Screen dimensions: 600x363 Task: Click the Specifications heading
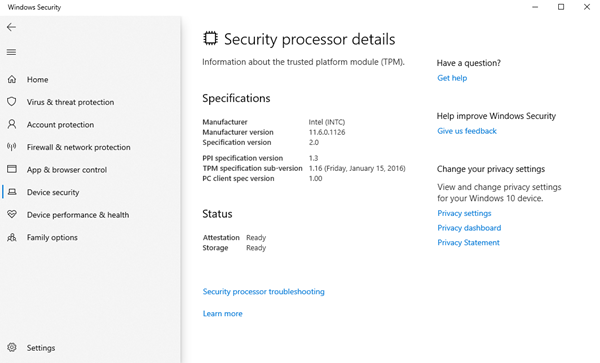pyautogui.click(x=236, y=98)
